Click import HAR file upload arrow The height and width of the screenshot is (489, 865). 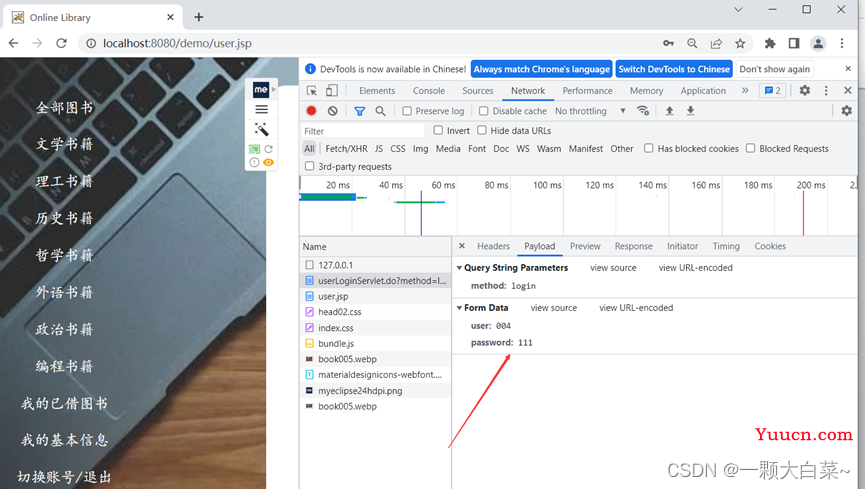coord(669,111)
